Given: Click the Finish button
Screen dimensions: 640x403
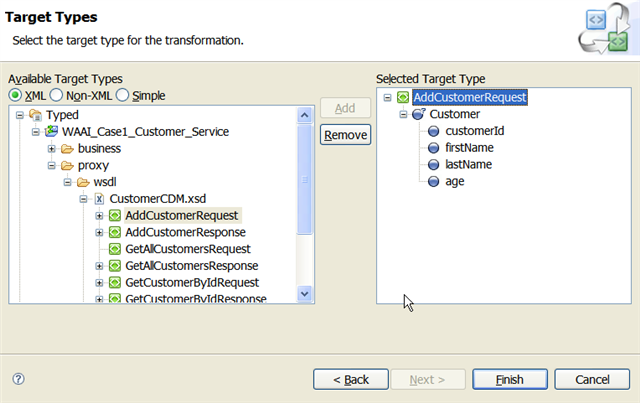Looking at the screenshot, I should coord(509,379).
